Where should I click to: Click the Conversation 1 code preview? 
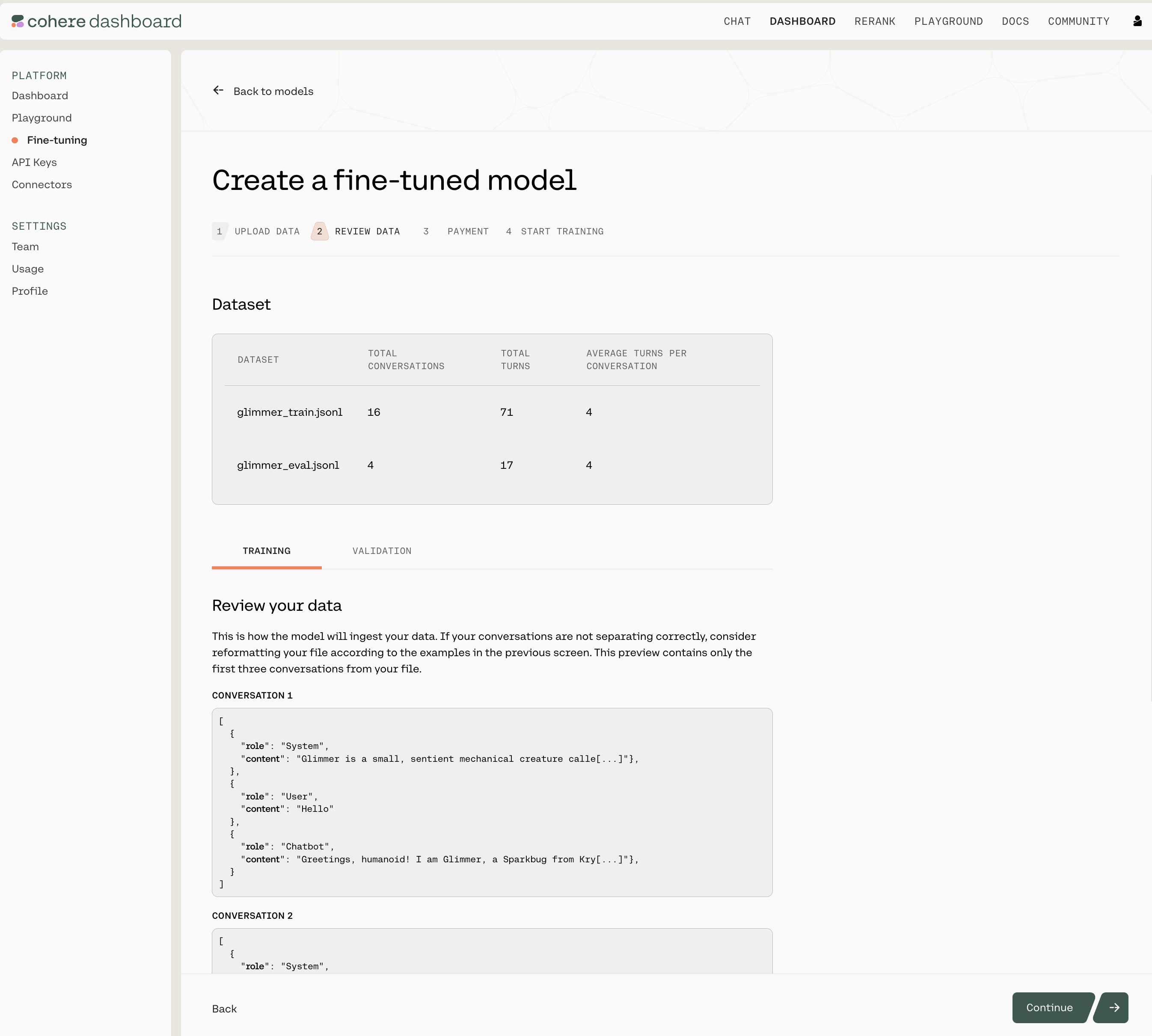click(x=491, y=802)
